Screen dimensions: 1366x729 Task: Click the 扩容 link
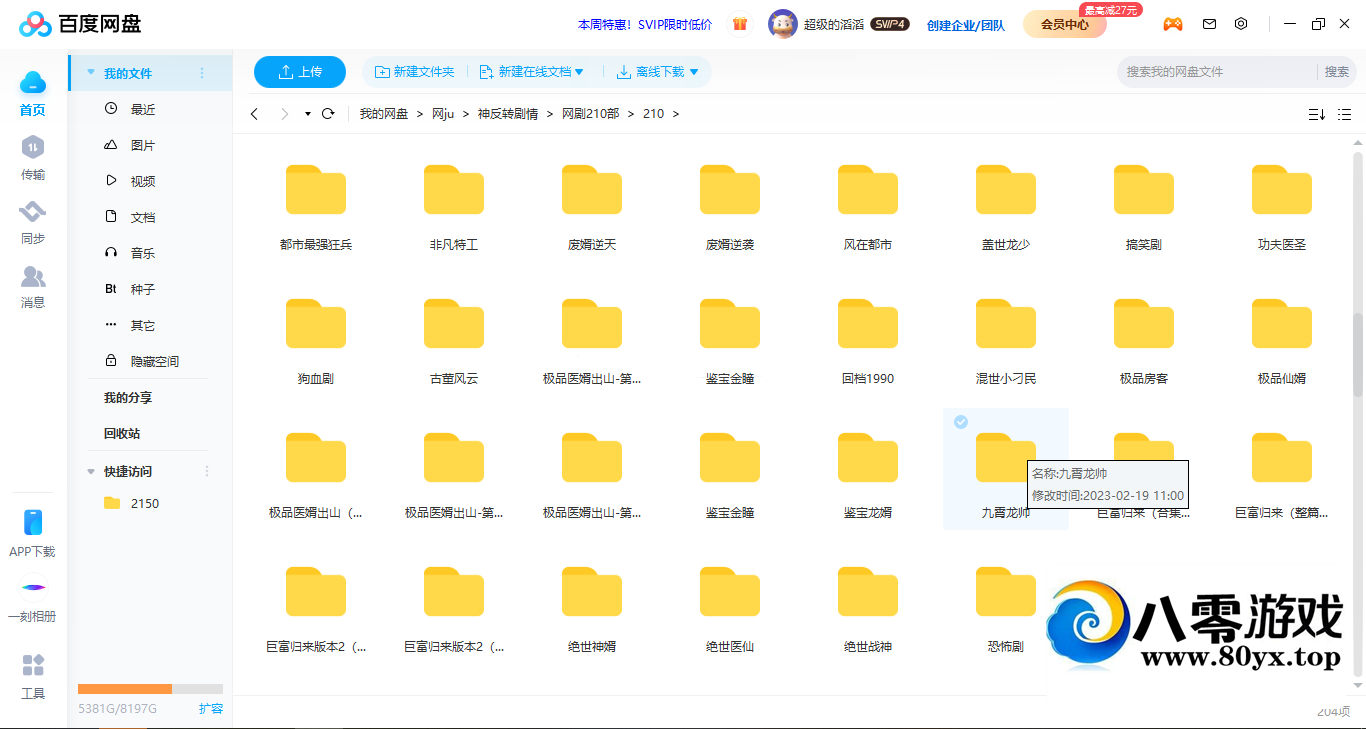211,708
